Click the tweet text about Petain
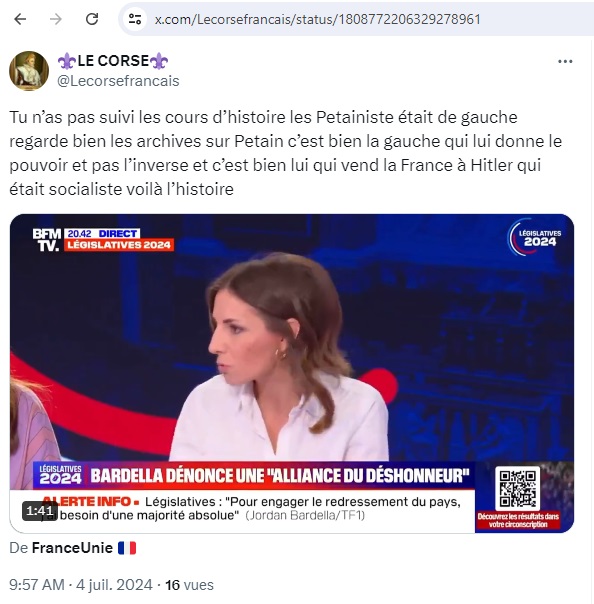The height and width of the screenshot is (604, 594). click(x=285, y=153)
